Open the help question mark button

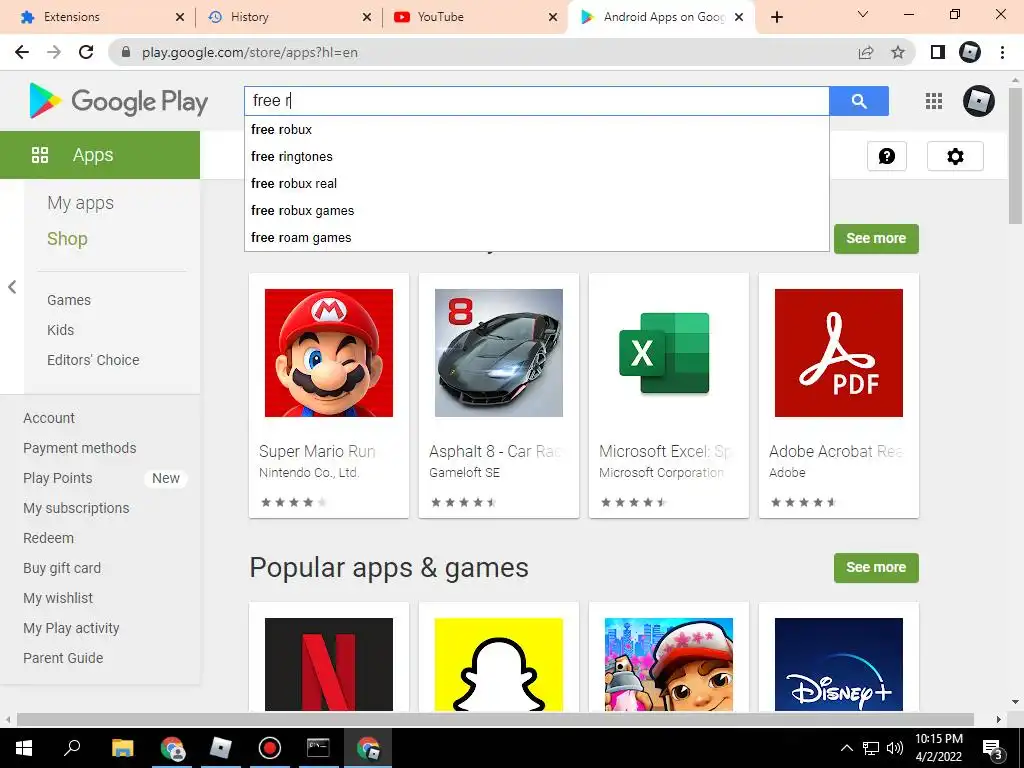[887, 156]
